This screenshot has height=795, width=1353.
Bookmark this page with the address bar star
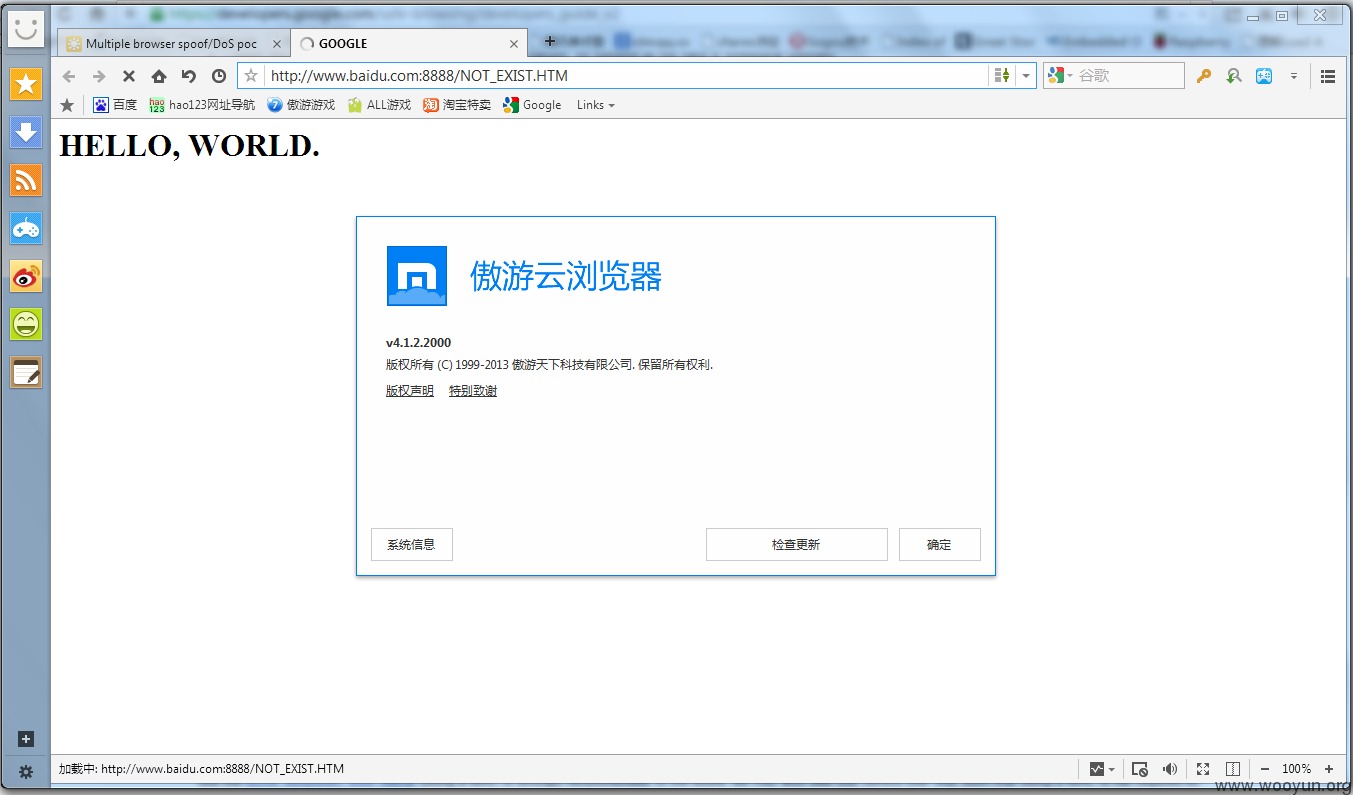[251, 76]
